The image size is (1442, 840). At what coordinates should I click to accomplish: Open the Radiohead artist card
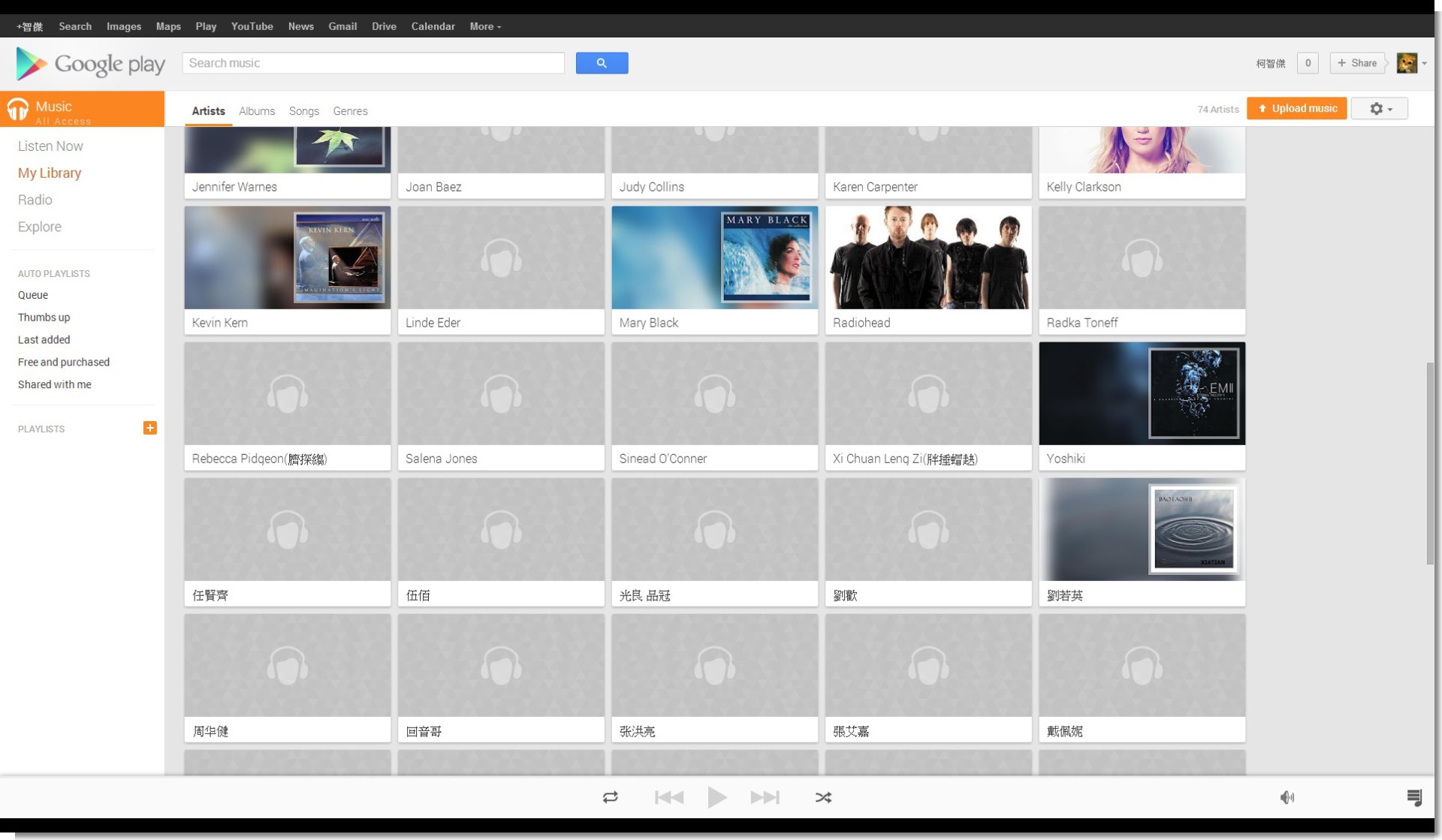pos(928,270)
